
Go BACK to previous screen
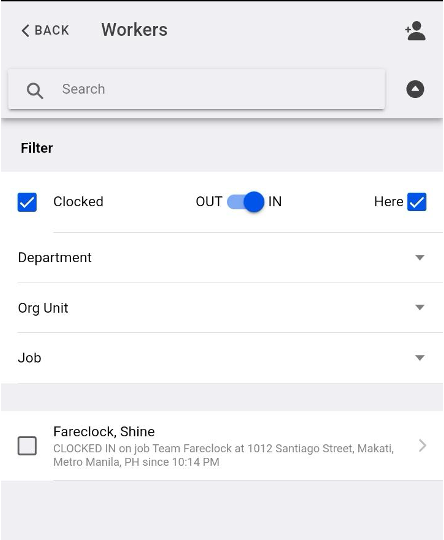point(45,31)
